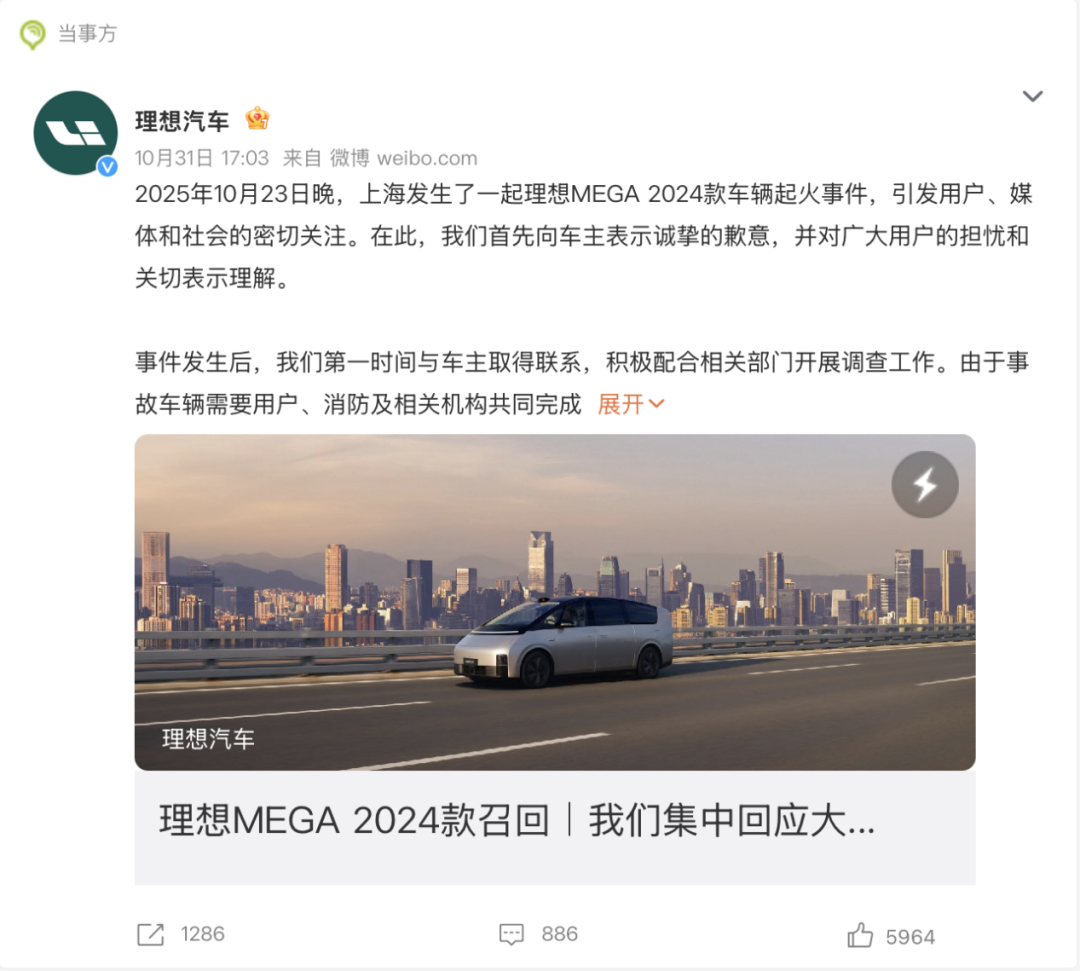Click the MEGA car cover image
This screenshot has width=1080, height=971.
[555, 603]
